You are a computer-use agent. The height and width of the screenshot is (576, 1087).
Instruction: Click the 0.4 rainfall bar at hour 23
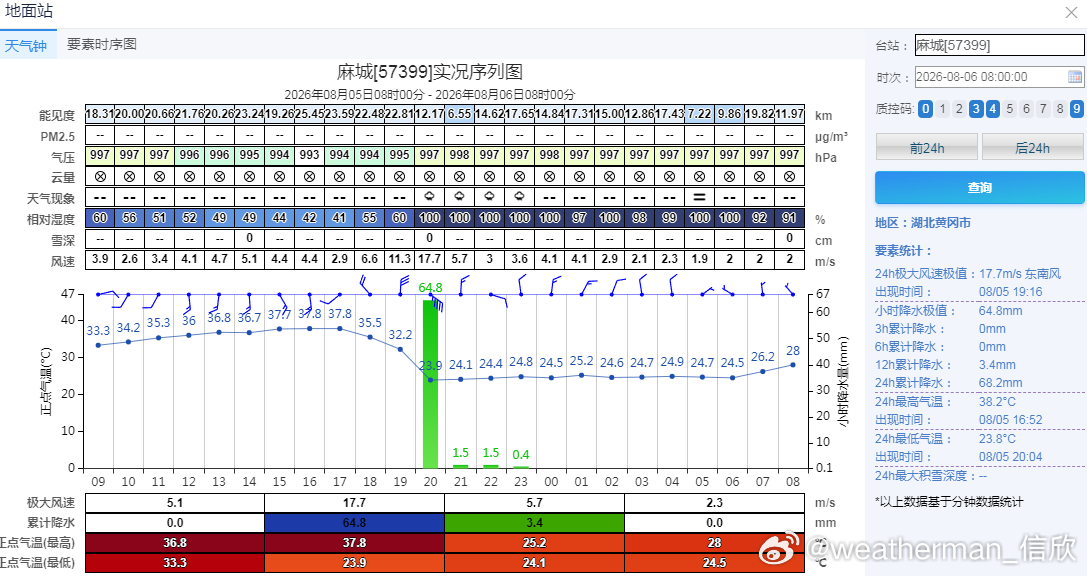click(521, 467)
